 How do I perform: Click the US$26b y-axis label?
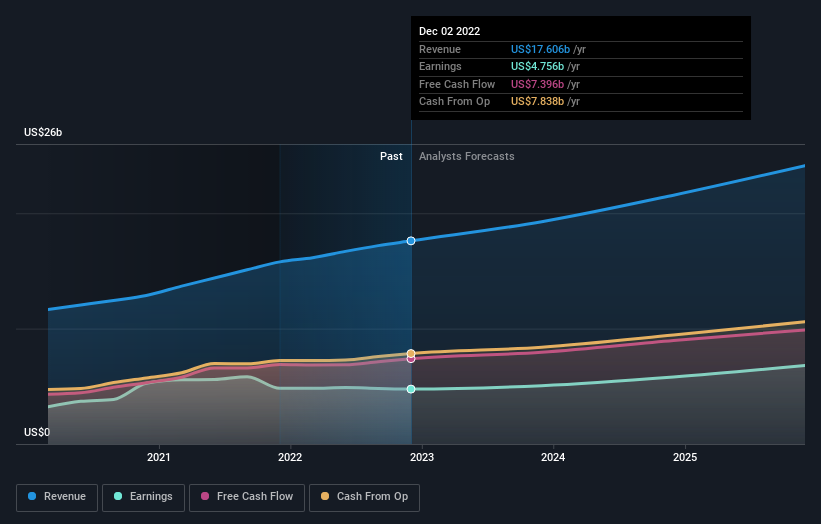pos(43,132)
